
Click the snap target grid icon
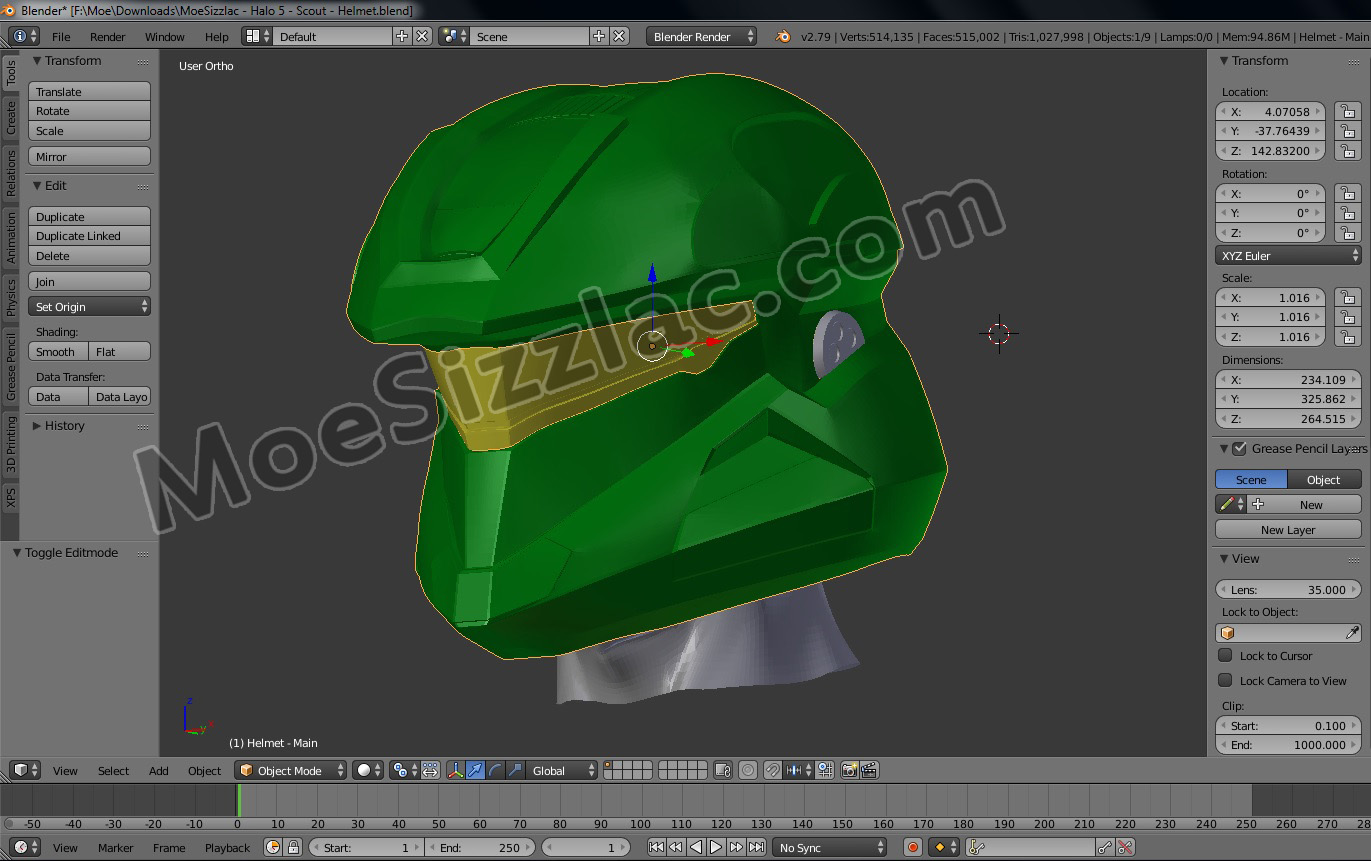pyautogui.click(x=825, y=770)
